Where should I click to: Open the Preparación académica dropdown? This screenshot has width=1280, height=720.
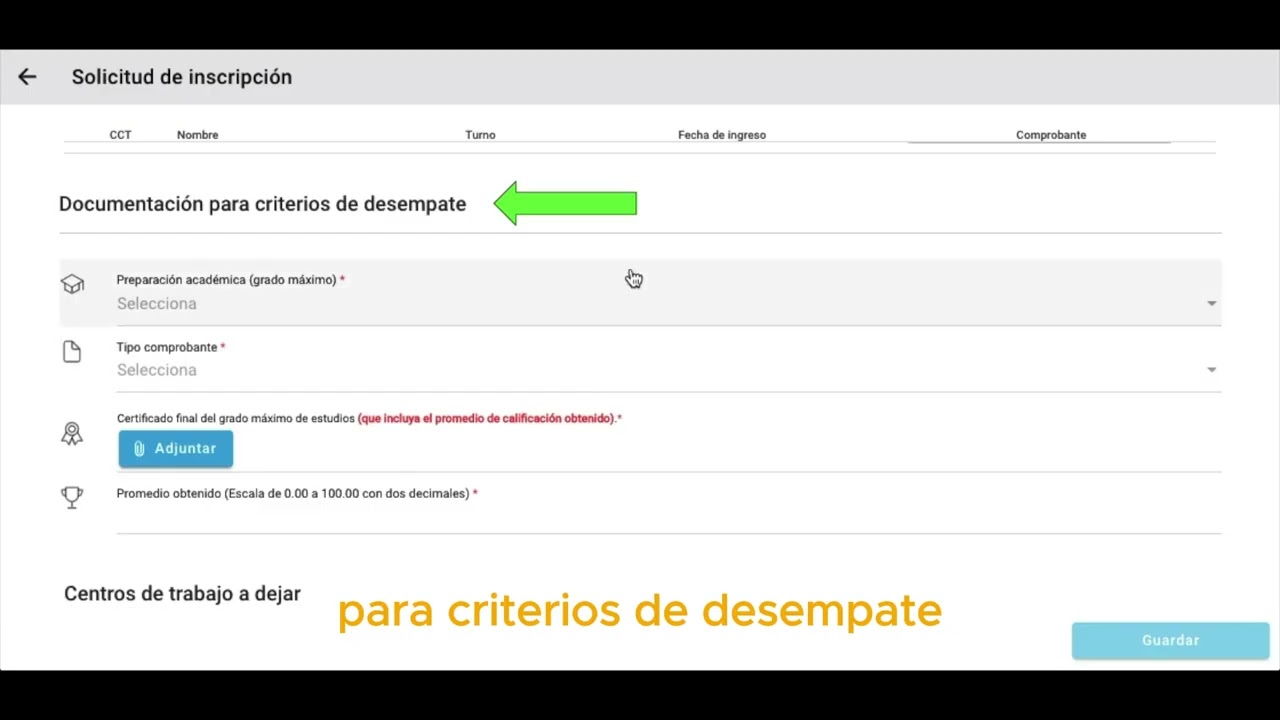pos(640,292)
